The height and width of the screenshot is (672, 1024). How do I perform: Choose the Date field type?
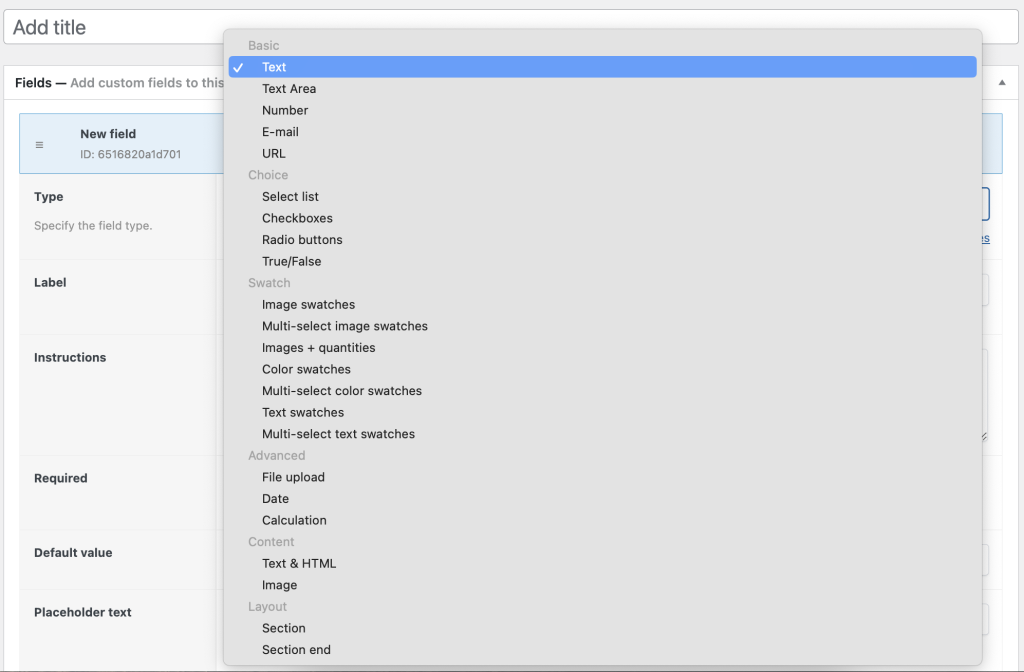(x=274, y=498)
